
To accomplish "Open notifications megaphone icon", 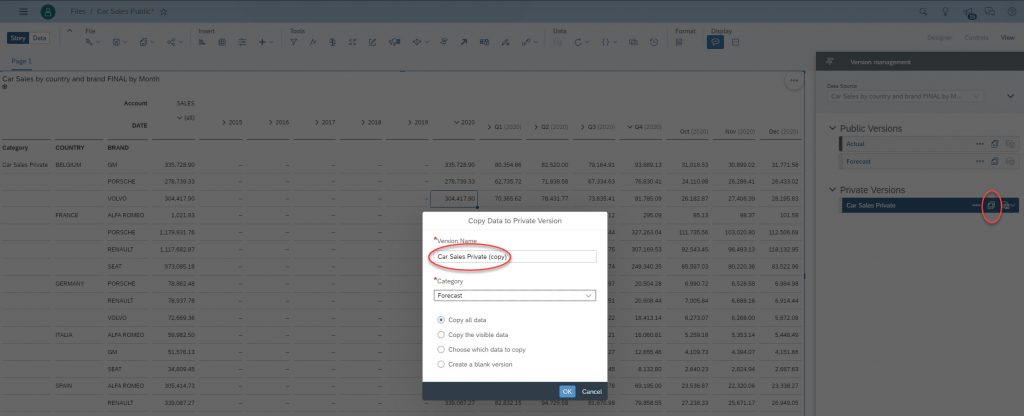I will click(968, 12).
